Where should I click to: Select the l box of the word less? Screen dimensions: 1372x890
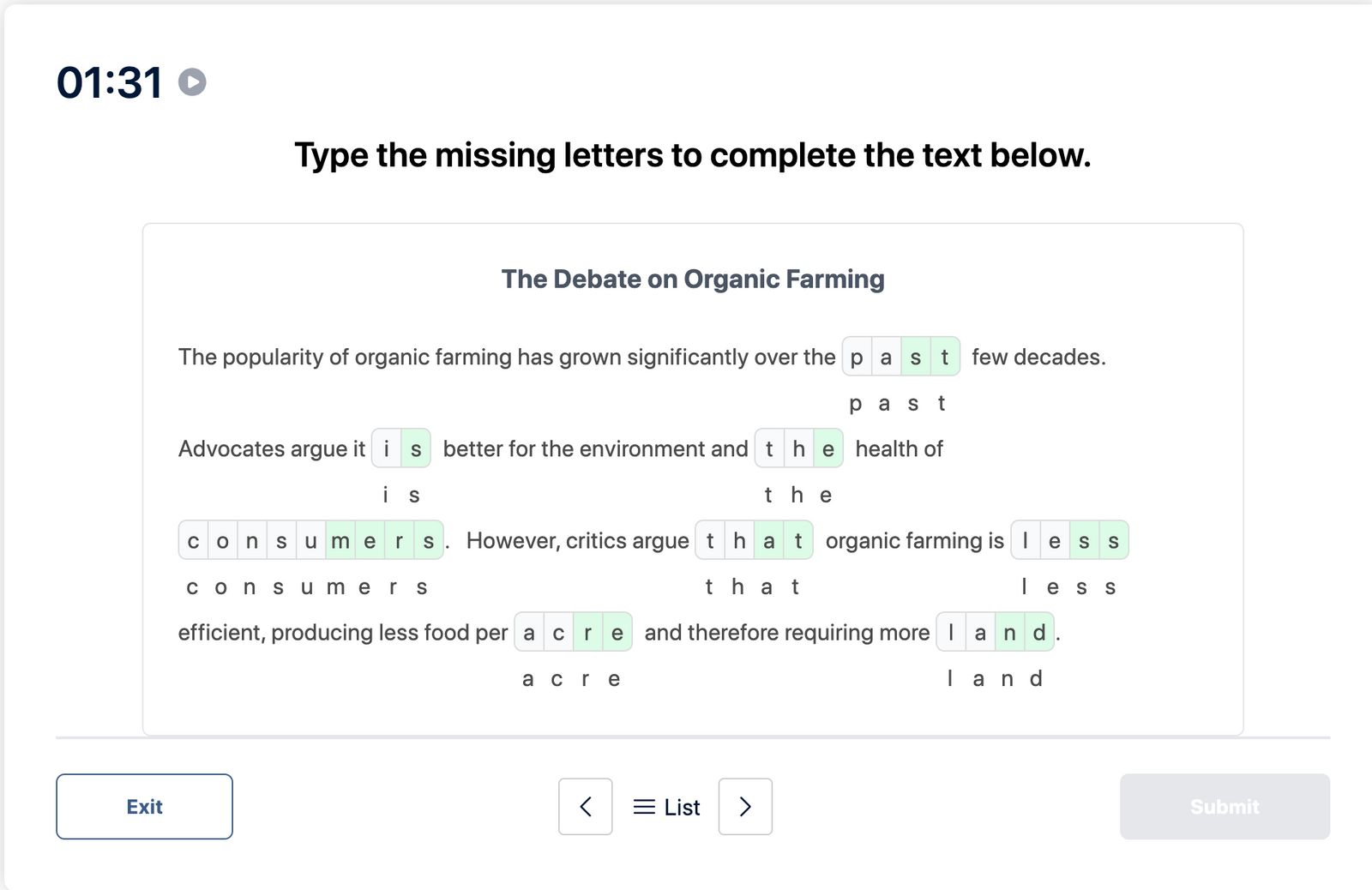coord(1026,540)
